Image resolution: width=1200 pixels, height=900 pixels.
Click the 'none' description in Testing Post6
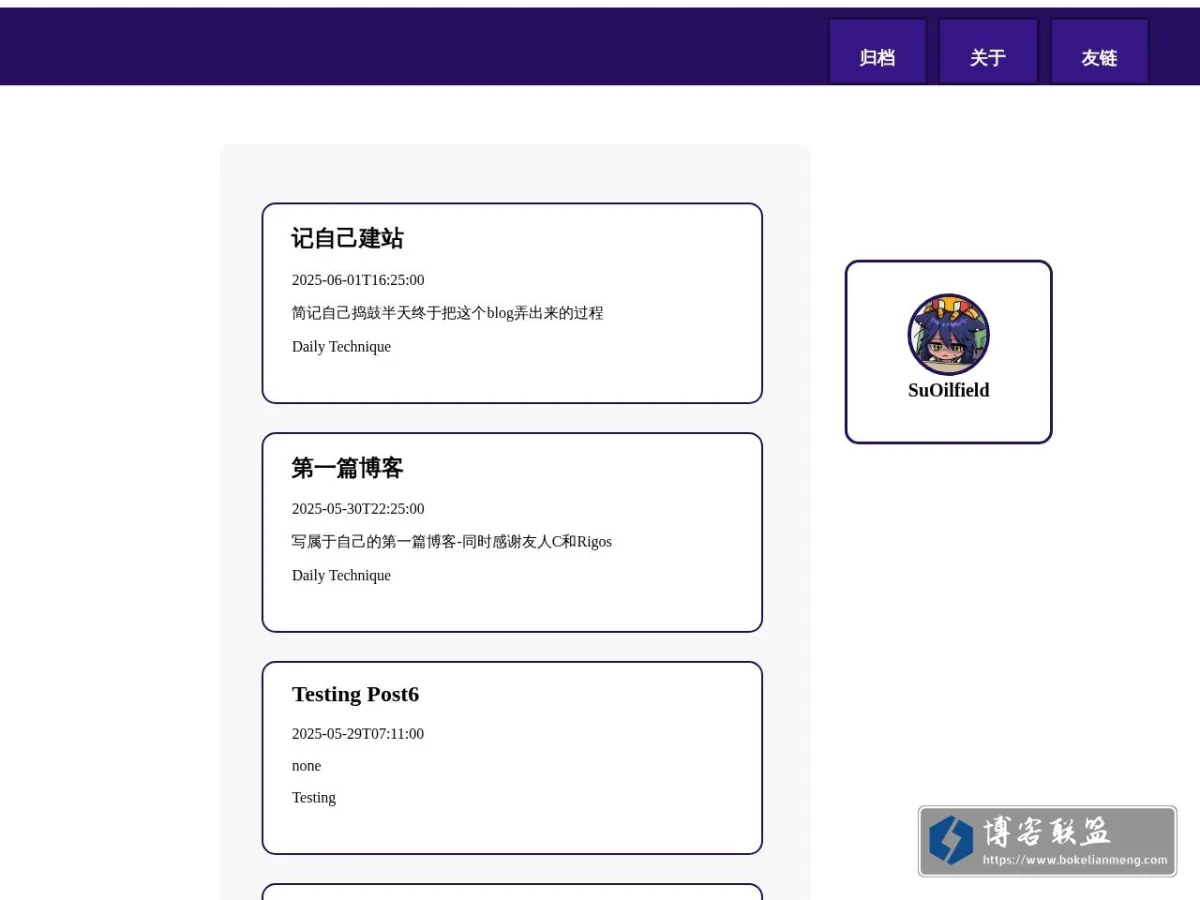tap(306, 766)
